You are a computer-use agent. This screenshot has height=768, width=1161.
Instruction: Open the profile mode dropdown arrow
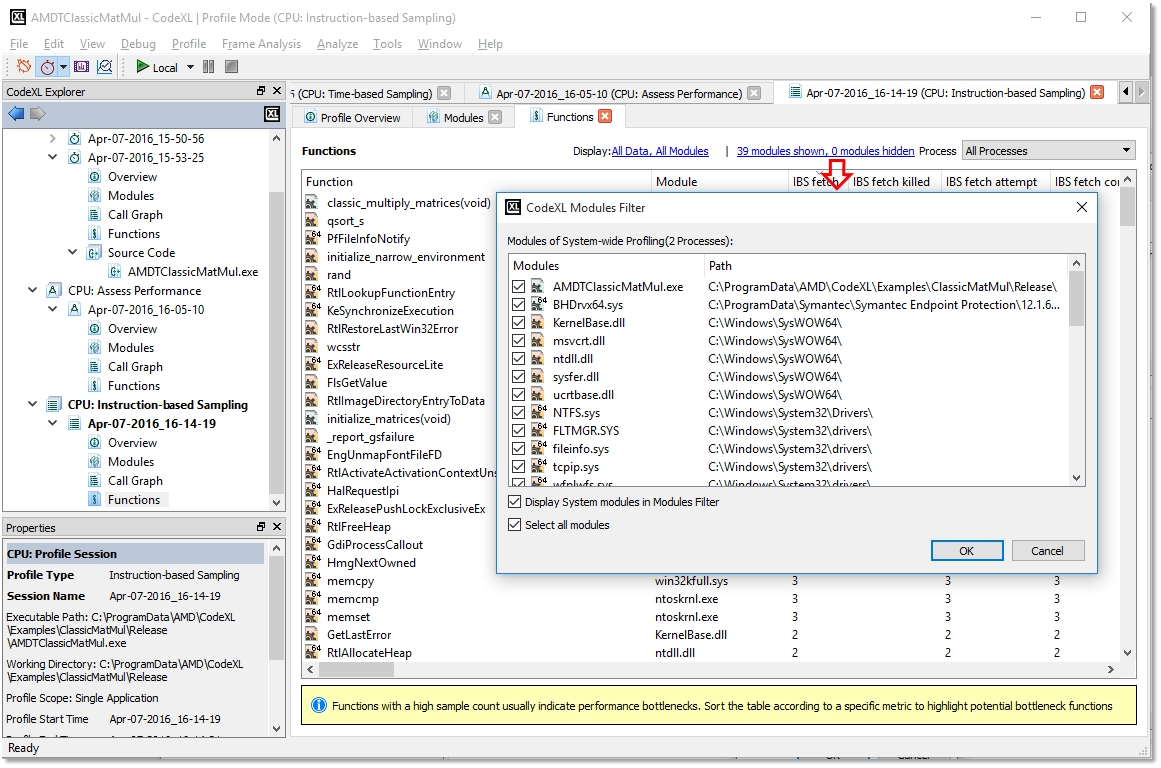click(64, 67)
